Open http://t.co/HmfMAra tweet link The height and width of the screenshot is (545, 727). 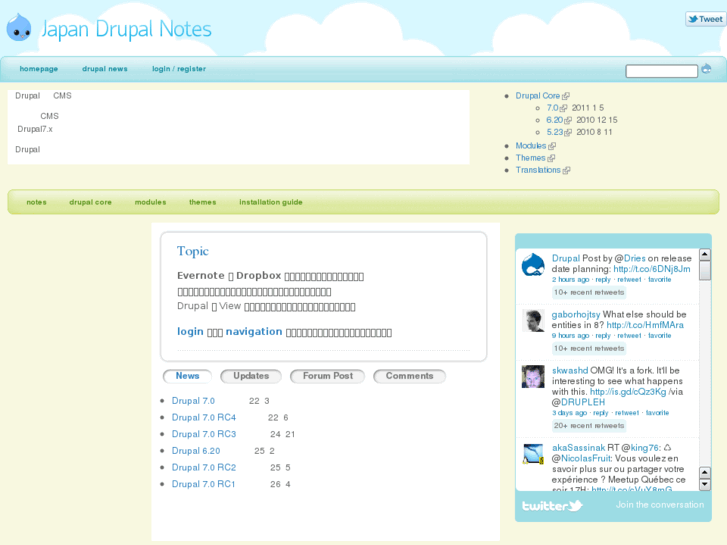click(645, 325)
